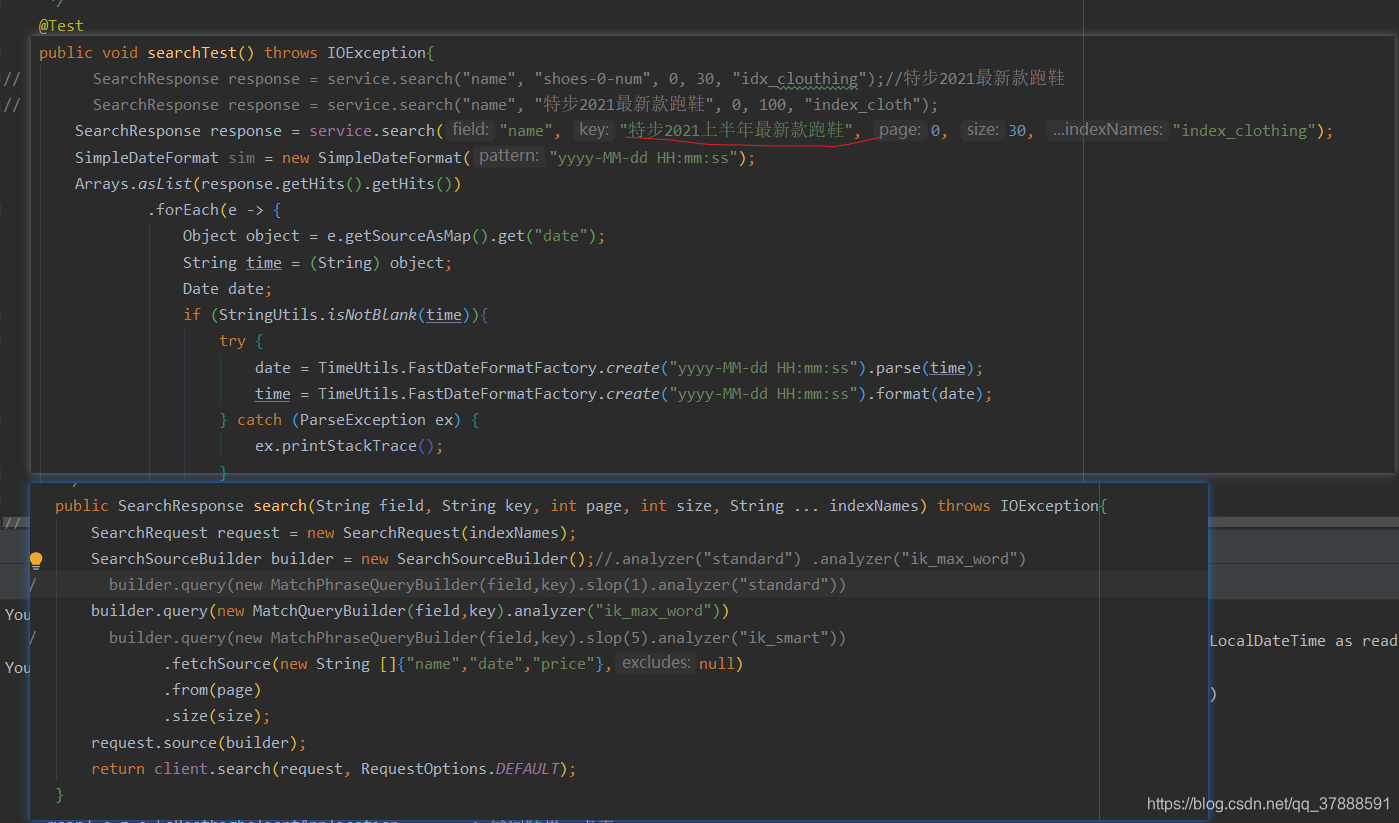Click the "pattern:" parameter hint
The height and width of the screenshot is (823, 1399).
[508, 157]
